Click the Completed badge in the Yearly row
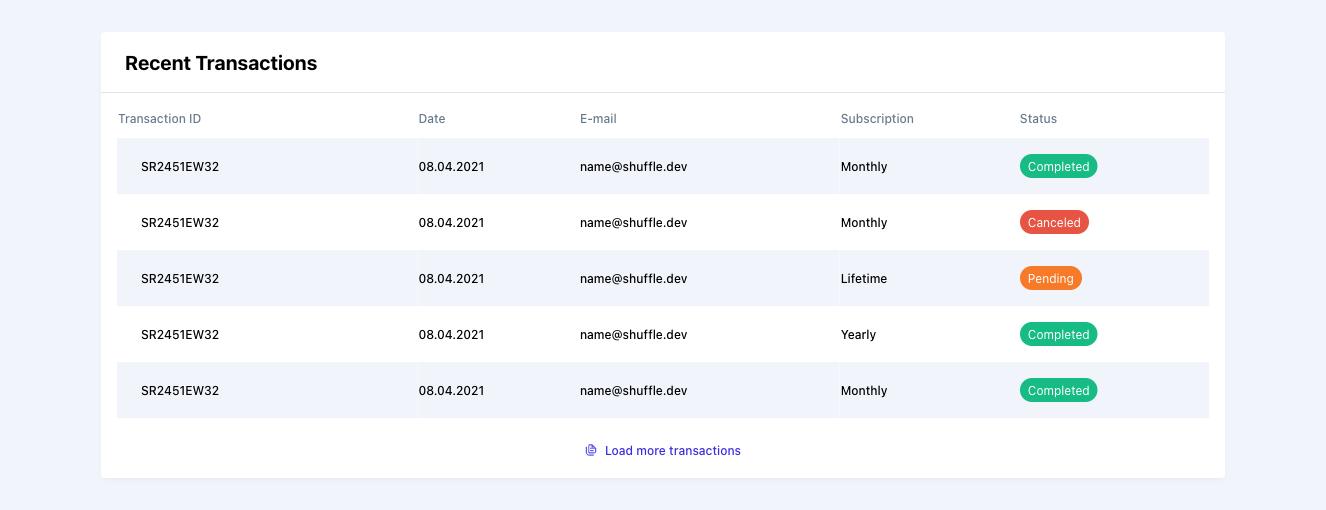The height and width of the screenshot is (510, 1326). 1058,335
